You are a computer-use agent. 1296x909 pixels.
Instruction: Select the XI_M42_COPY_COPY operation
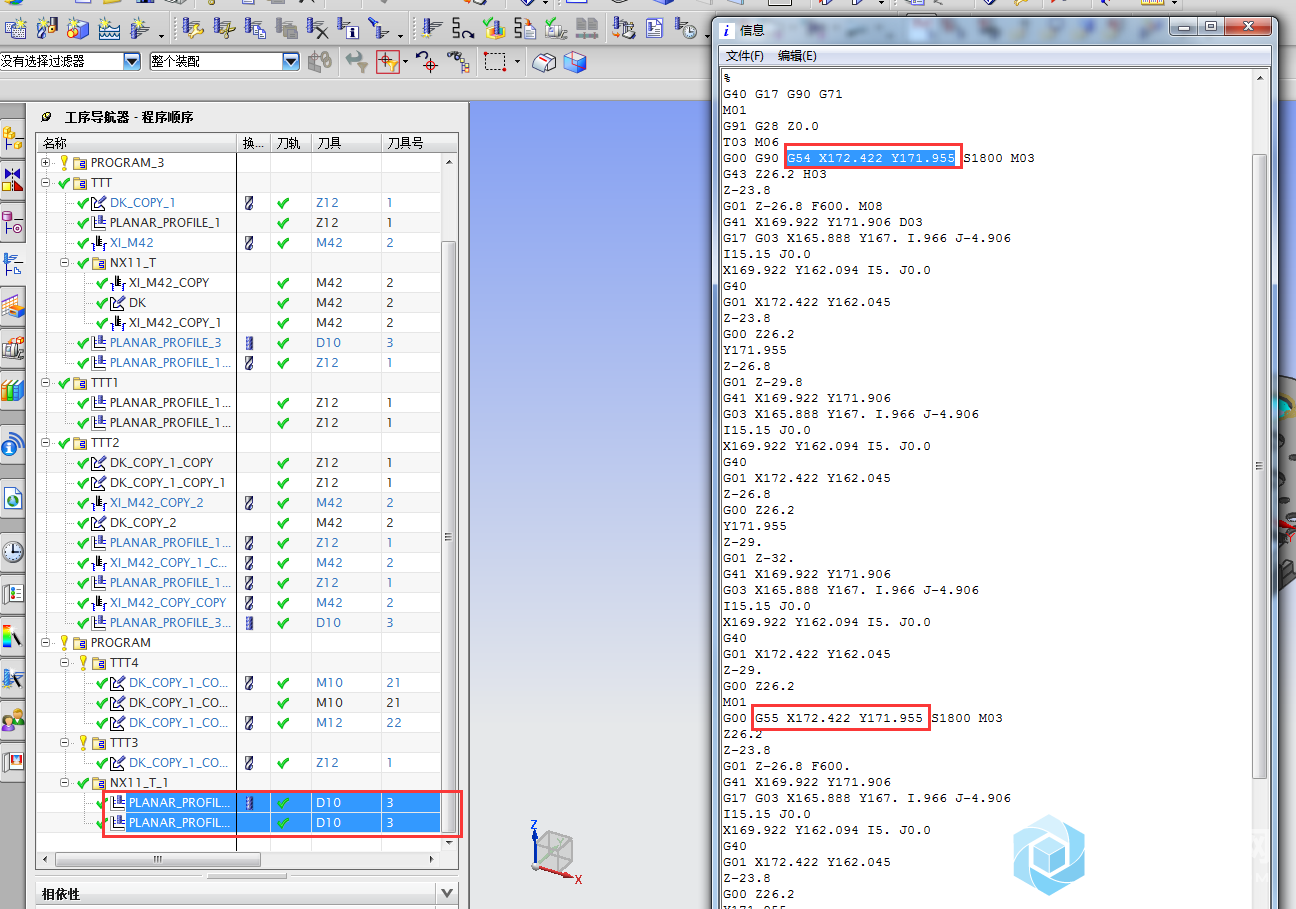tap(168, 603)
